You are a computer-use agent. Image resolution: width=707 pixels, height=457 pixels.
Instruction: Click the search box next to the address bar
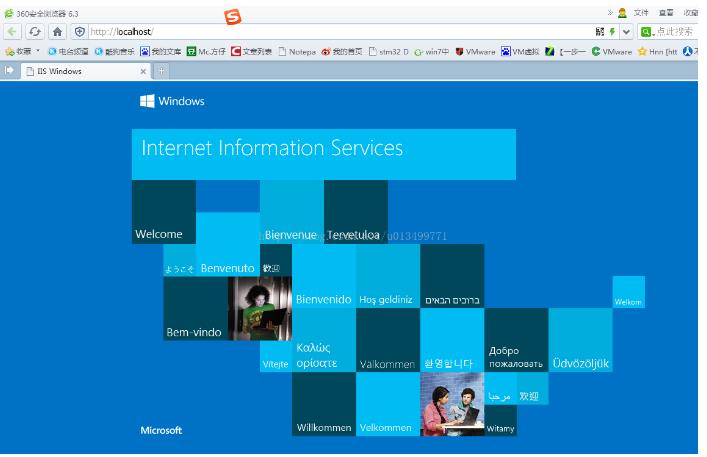point(675,32)
